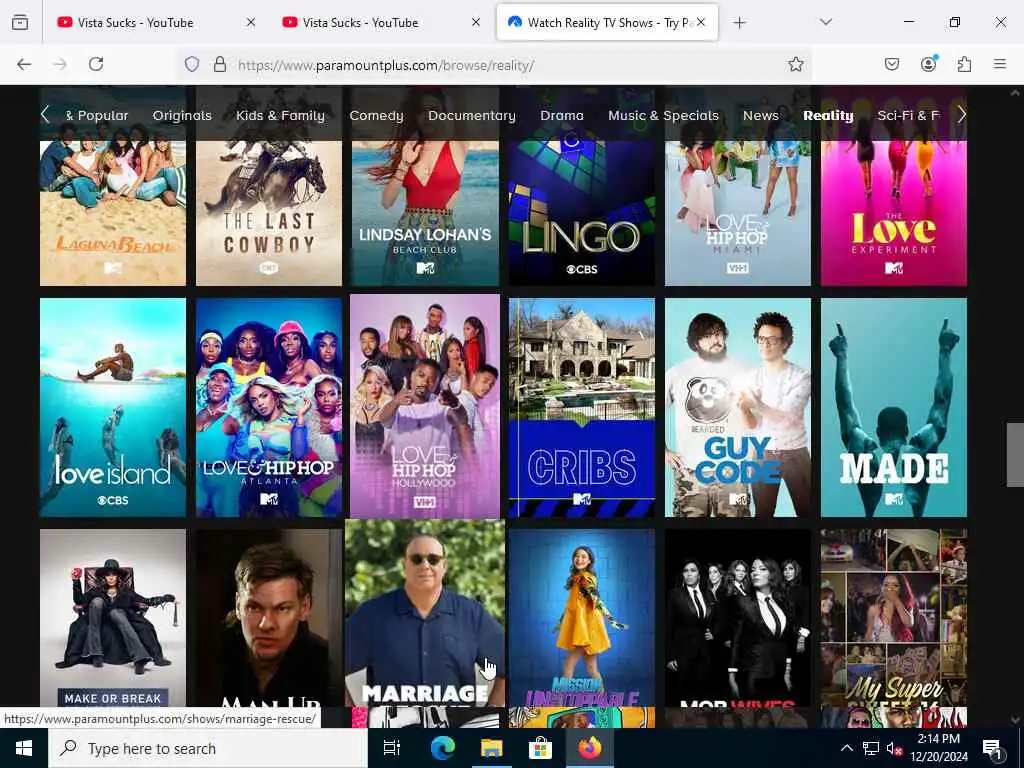Open the Firefox hamburger menu
The image size is (1024, 768).
(x=1000, y=64)
